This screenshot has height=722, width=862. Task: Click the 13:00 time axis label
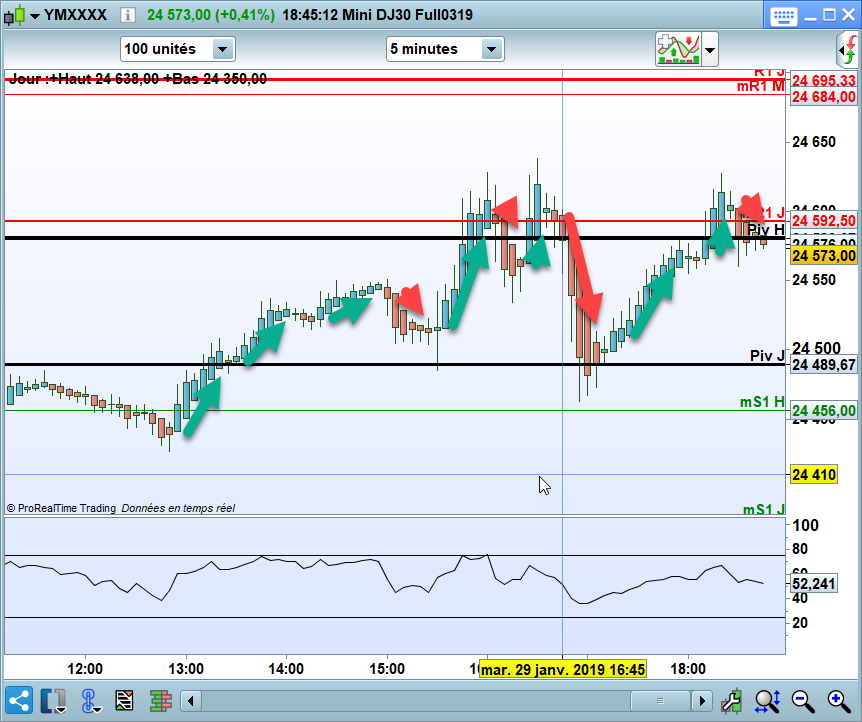tap(186, 669)
